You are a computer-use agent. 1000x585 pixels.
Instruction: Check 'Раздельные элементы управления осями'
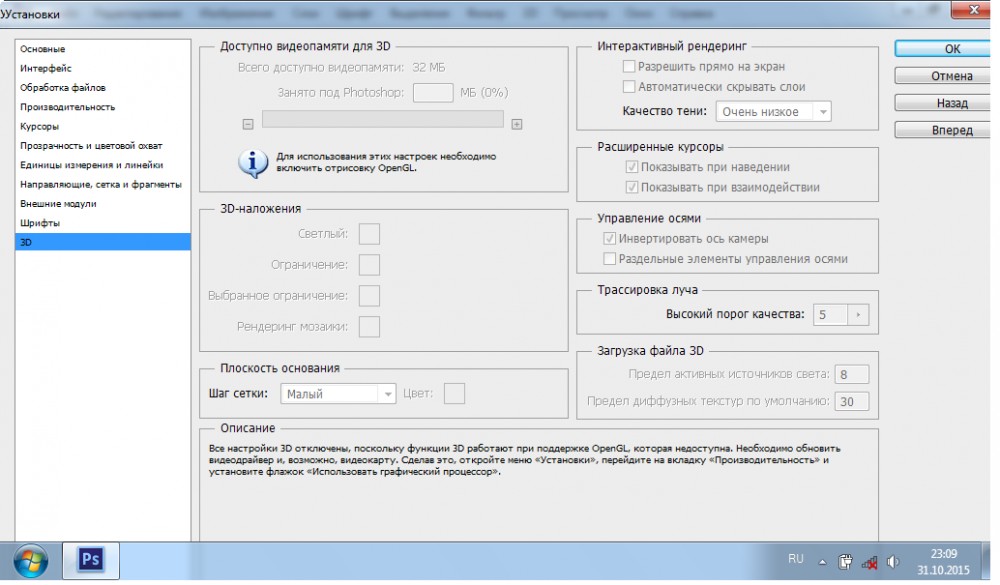point(610,259)
